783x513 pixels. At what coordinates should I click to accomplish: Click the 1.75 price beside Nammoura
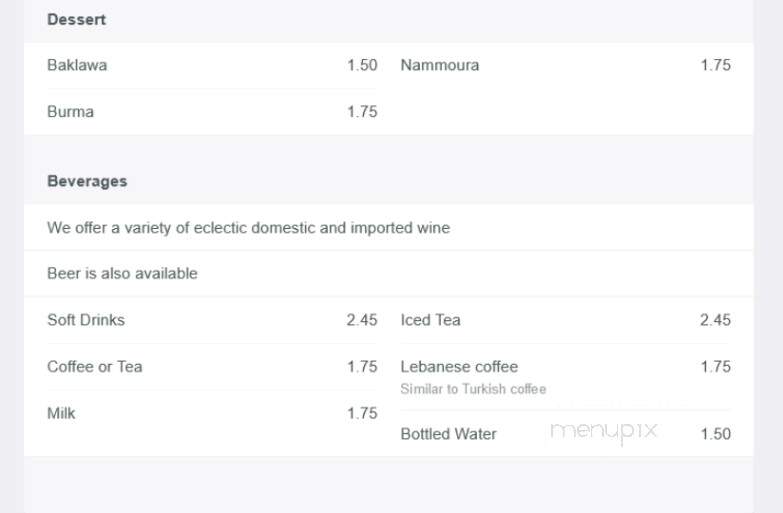pyautogui.click(x=716, y=65)
